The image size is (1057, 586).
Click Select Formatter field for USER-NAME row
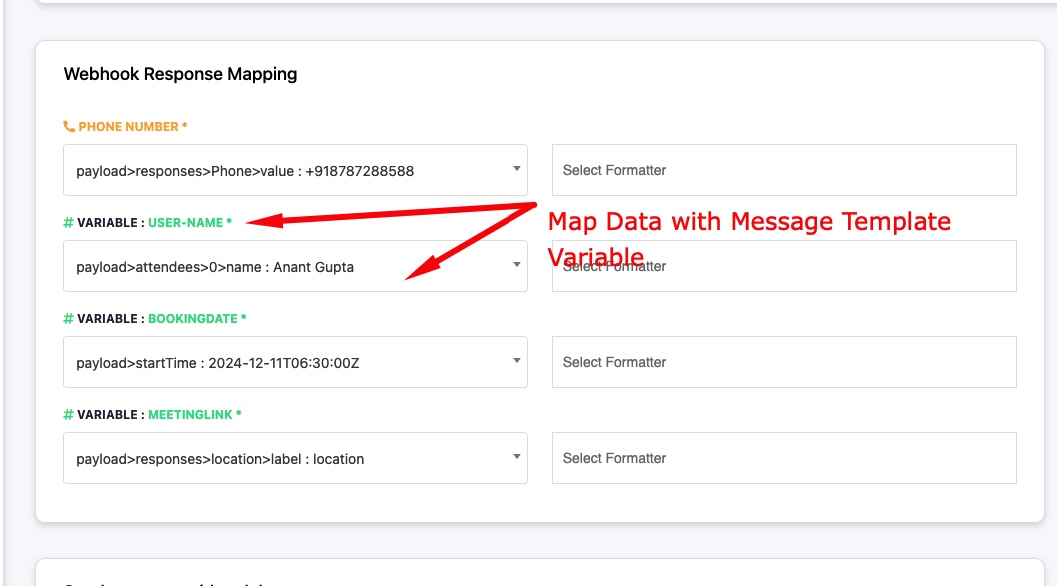point(784,266)
